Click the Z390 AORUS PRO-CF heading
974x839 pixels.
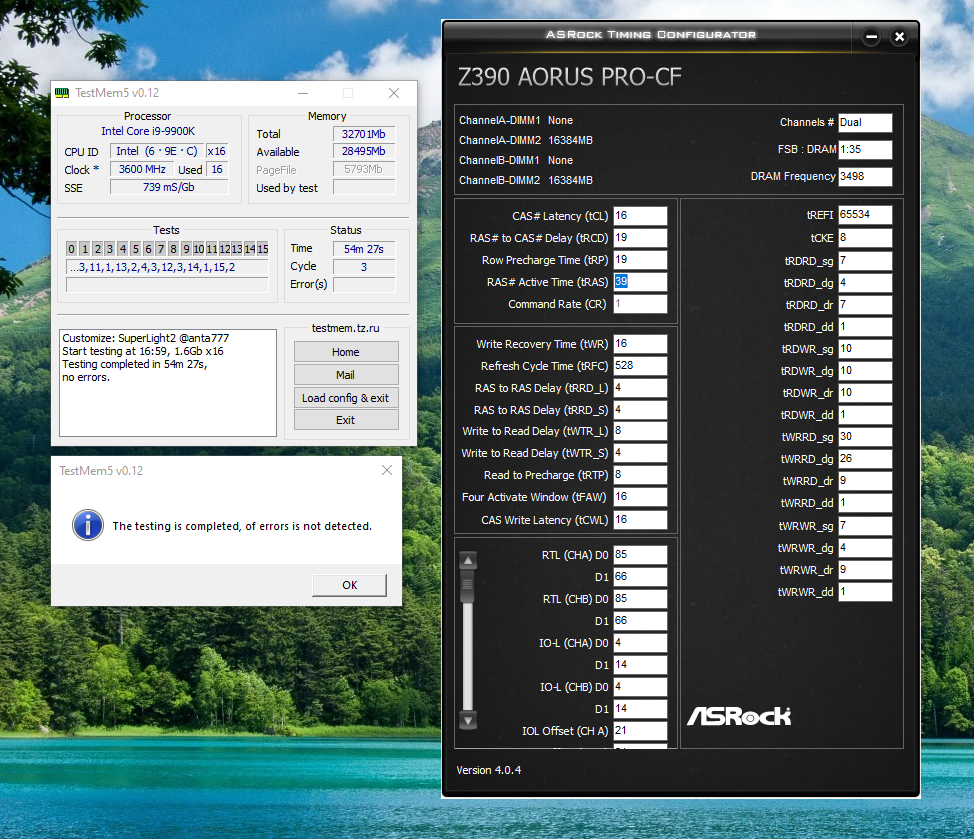[570, 77]
